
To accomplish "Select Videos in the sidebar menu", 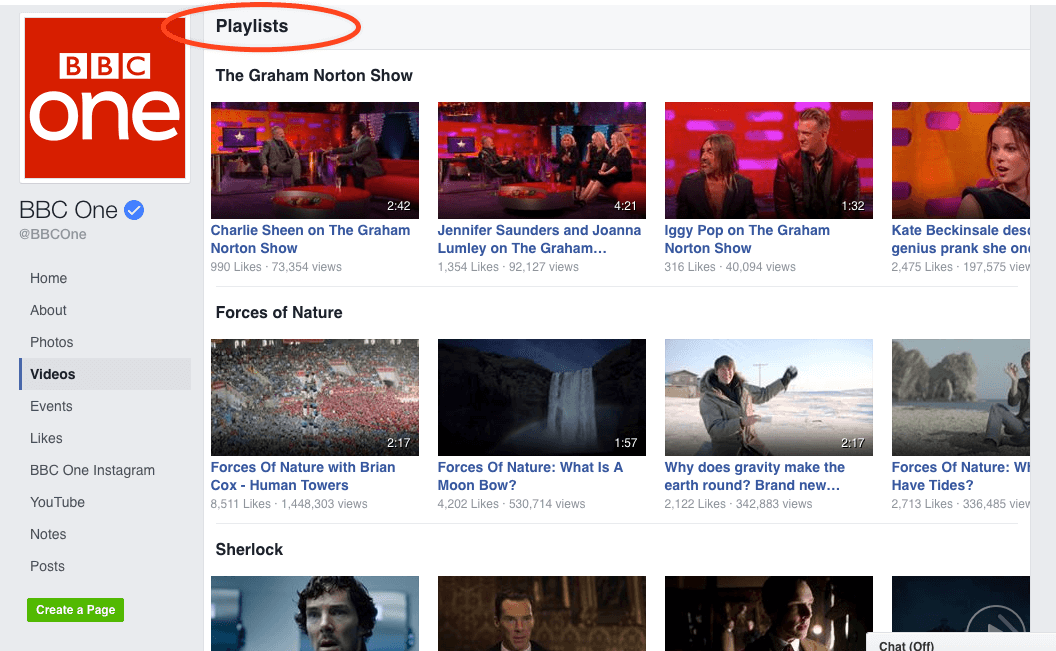I will point(53,374).
